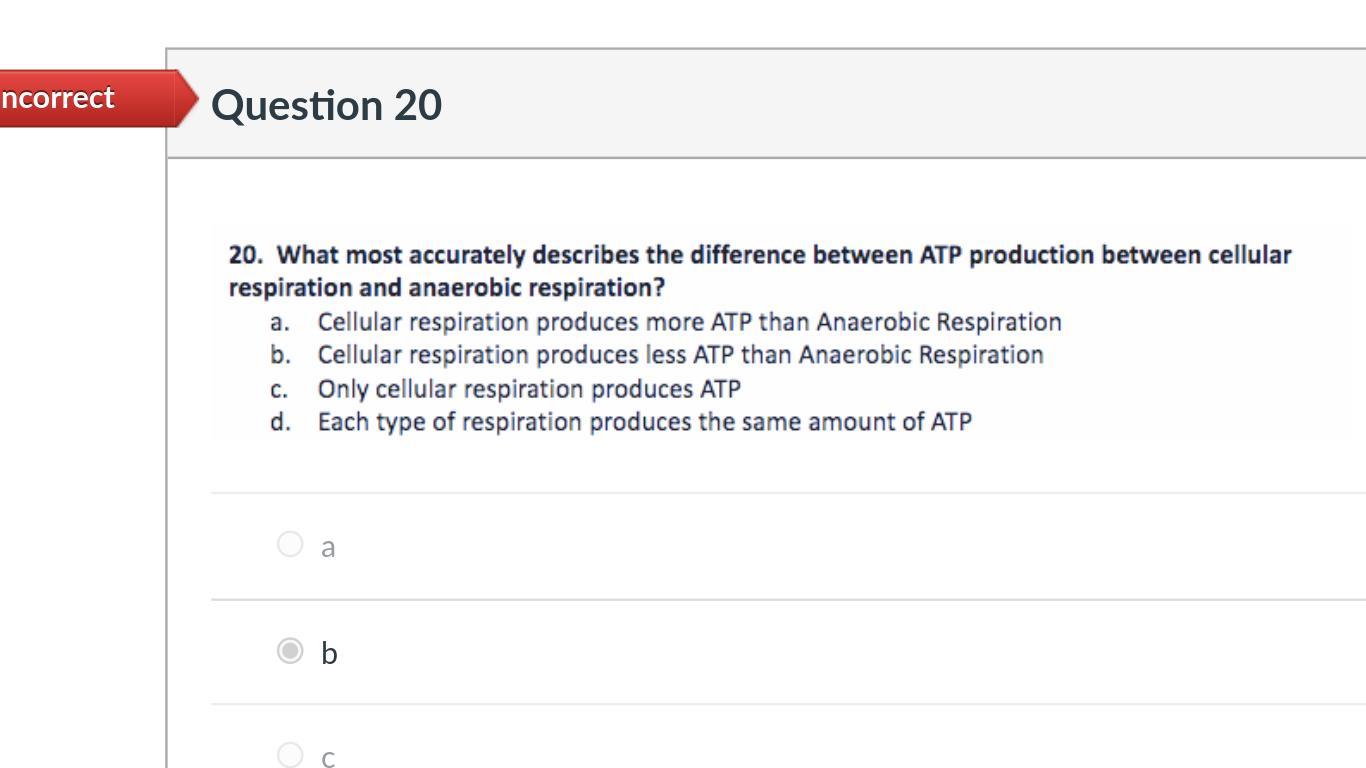1366x768 pixels.
Task: Click the answer label "b" beside its radio
Action: tap(329, 653)
